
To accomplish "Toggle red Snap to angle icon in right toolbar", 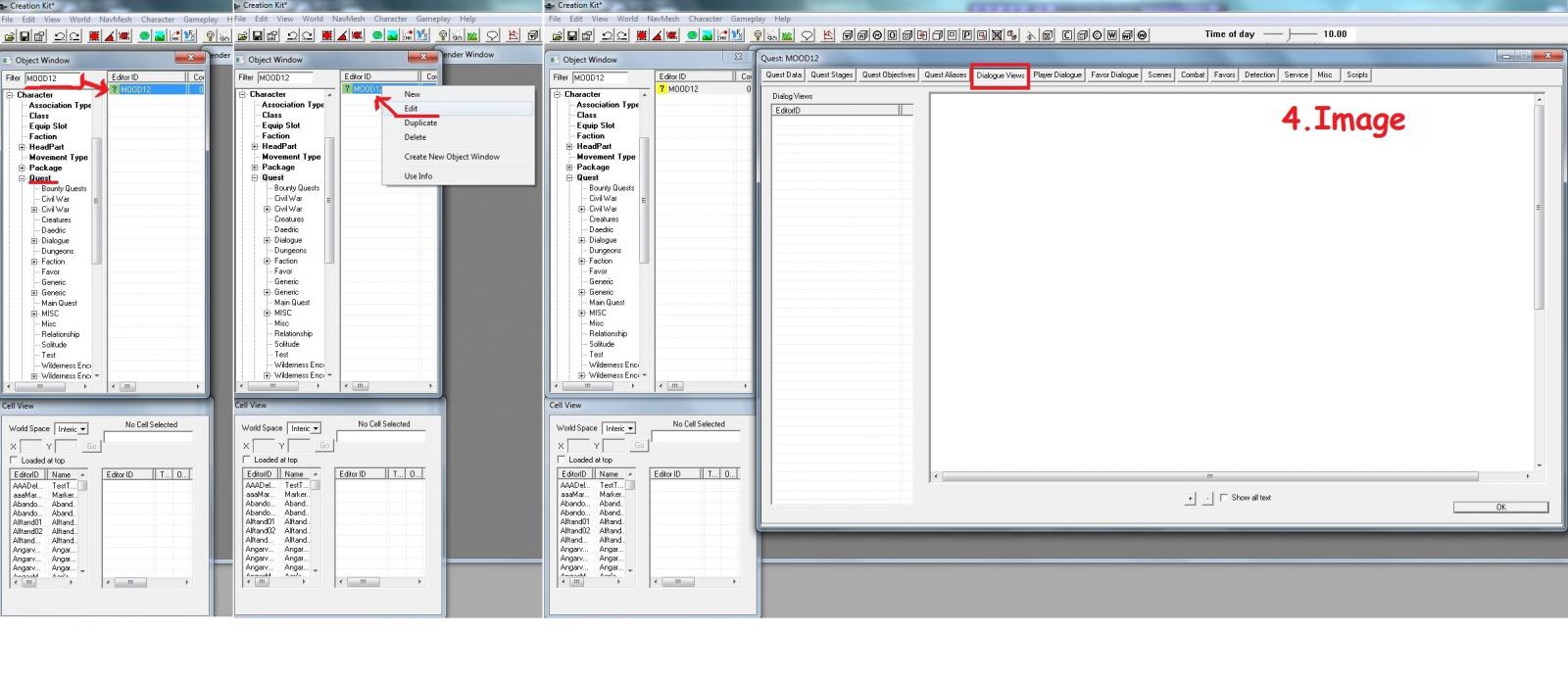I will click(x=657, y=35).
